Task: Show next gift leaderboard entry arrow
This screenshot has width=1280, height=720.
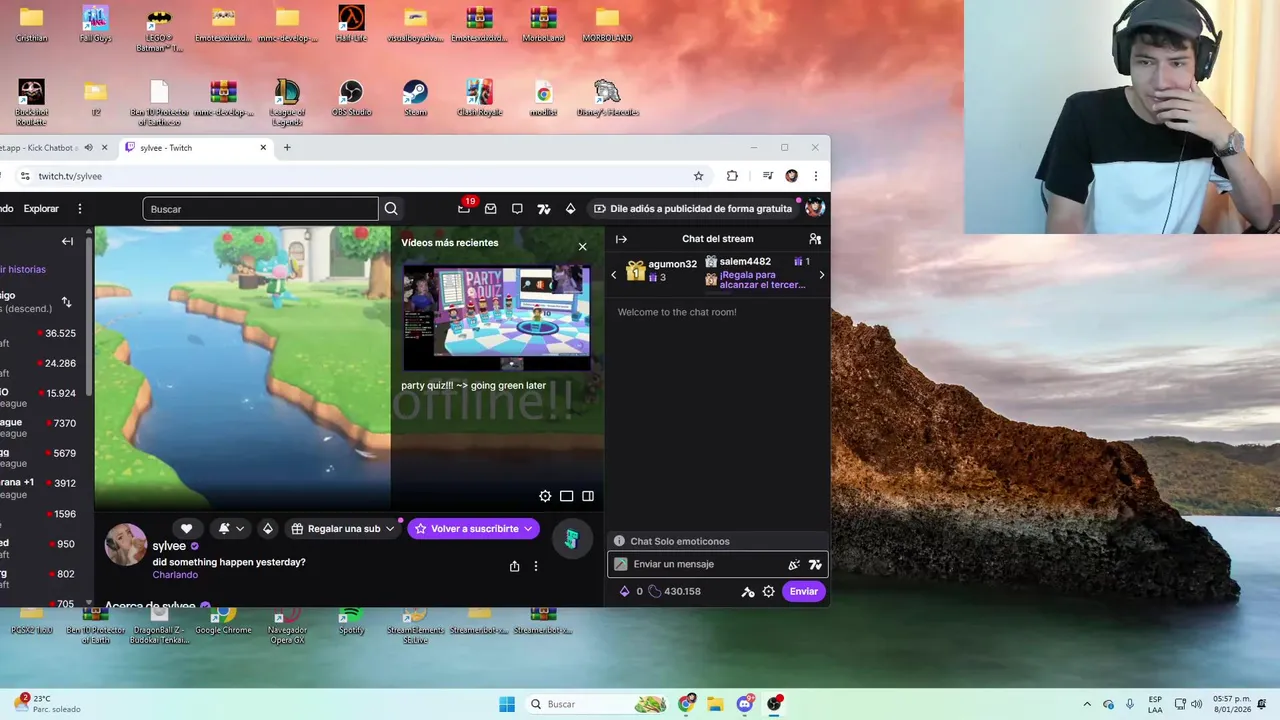Action: (x=822, y=275)
